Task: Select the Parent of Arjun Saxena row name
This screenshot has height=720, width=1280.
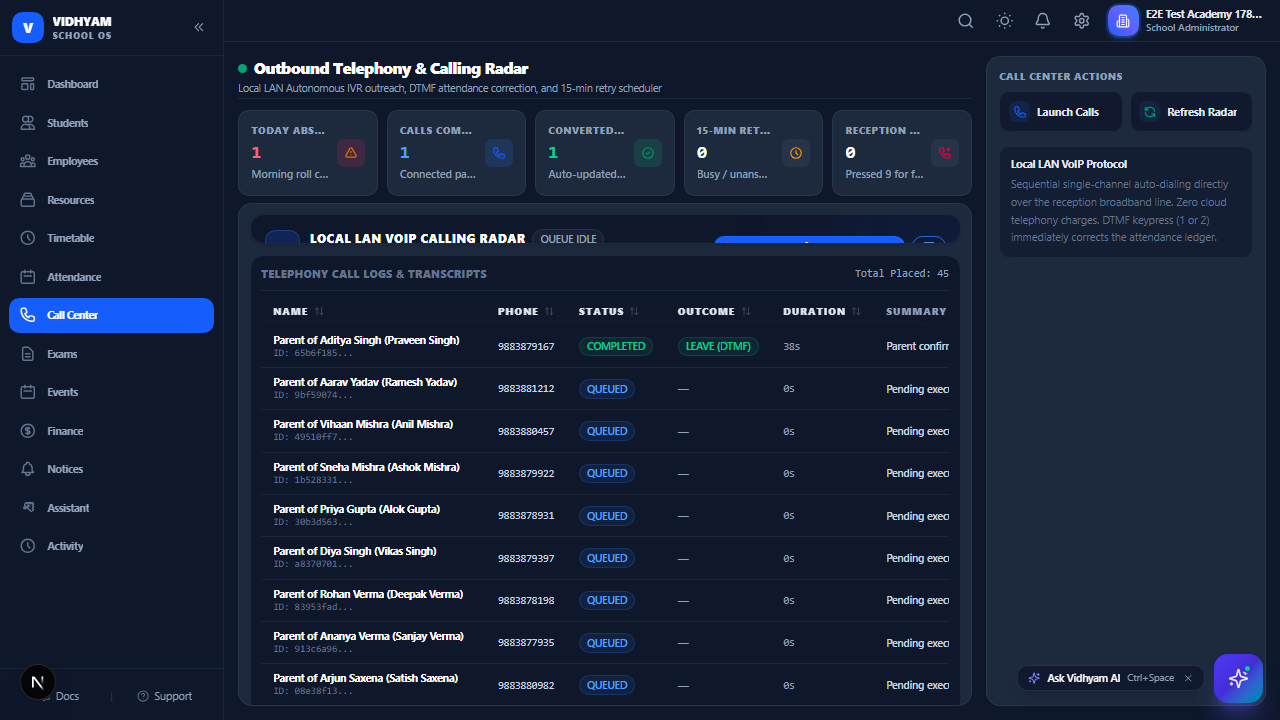Action: click(365, 678)
